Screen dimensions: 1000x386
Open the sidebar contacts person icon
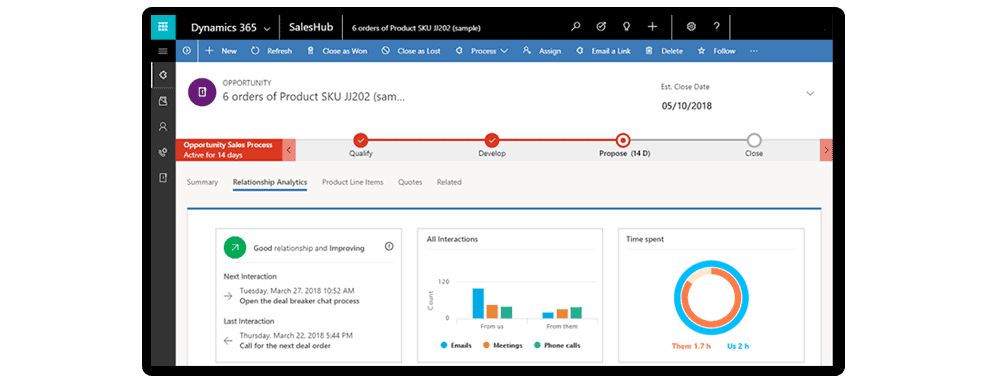coord(163,126)
